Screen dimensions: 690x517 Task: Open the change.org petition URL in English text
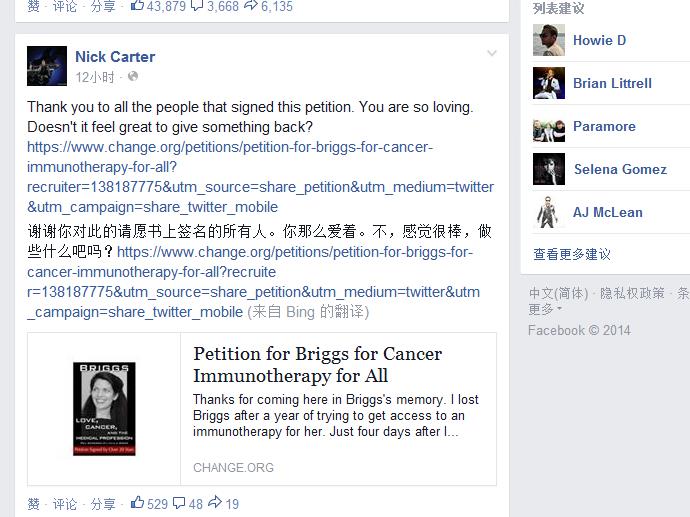click(261, 177)
